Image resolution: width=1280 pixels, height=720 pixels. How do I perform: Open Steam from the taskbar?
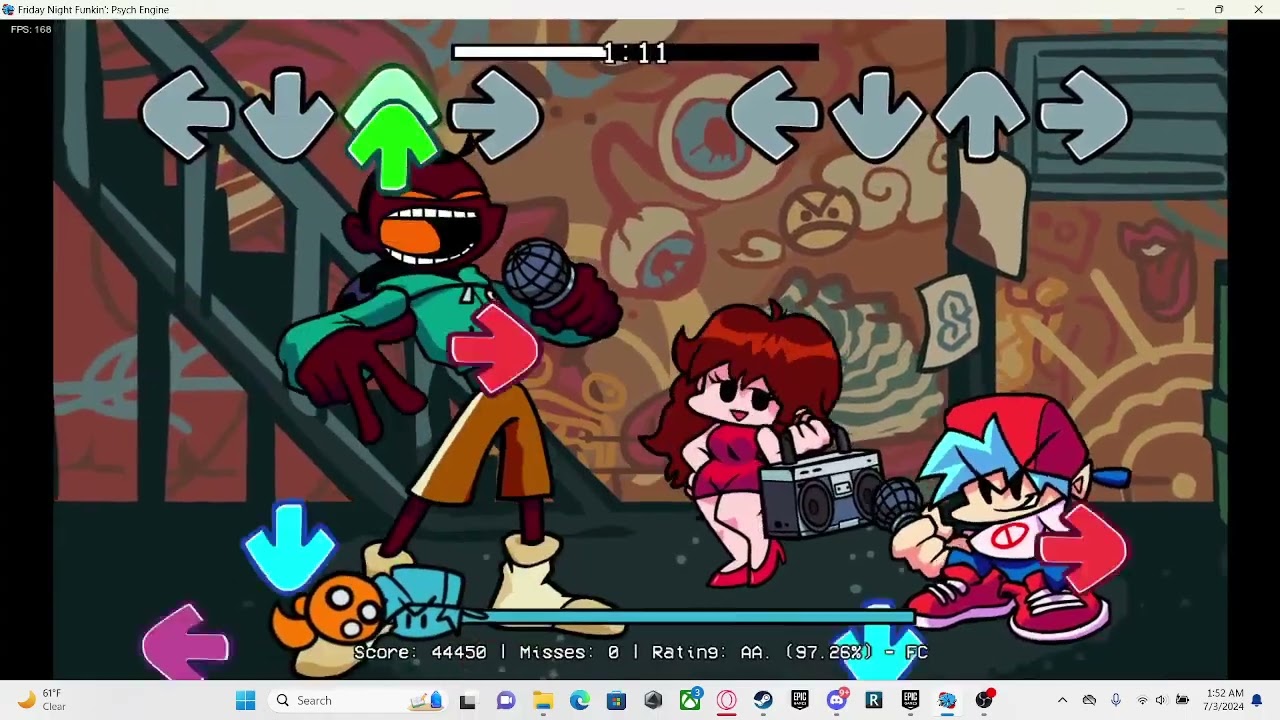coord(763,700)
